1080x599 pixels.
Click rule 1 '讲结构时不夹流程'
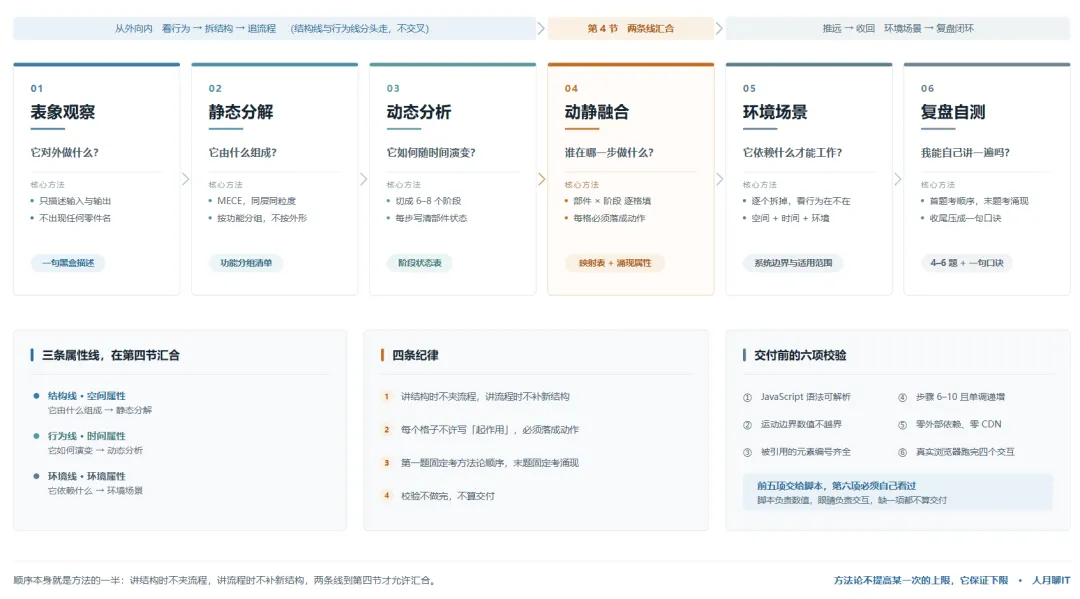click(485, 397)
